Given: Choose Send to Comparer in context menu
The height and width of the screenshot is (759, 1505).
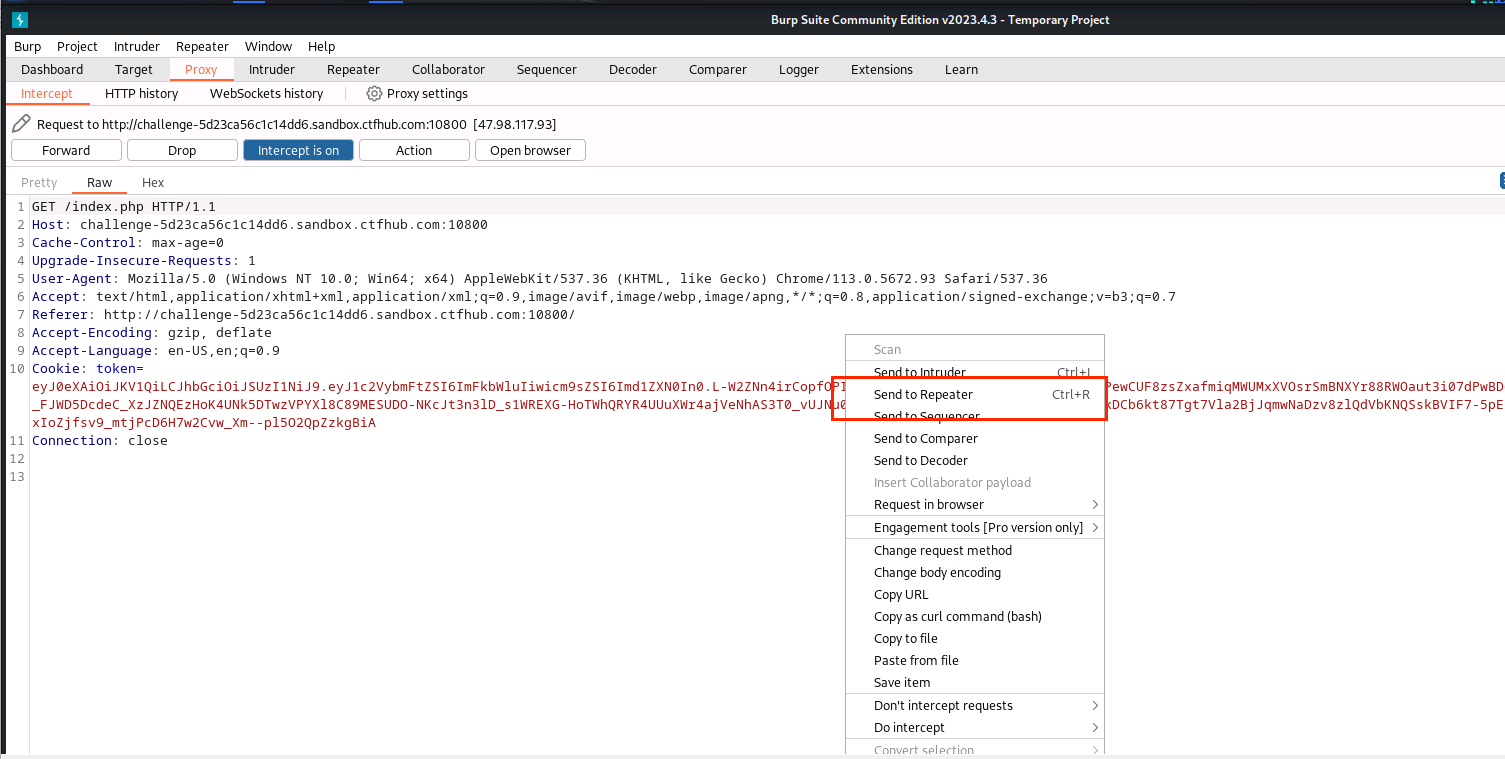Looking at the screenshot, I should pos(975,438).
